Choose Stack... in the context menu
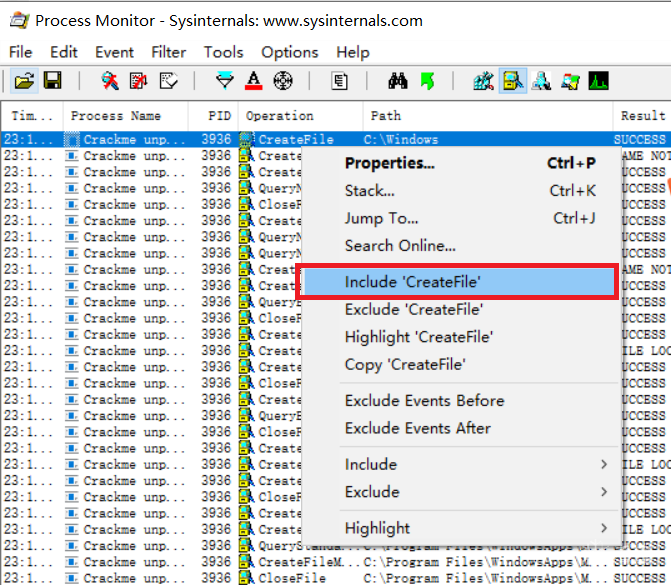This screenshot has height=585, width=671. click(461, 190)
